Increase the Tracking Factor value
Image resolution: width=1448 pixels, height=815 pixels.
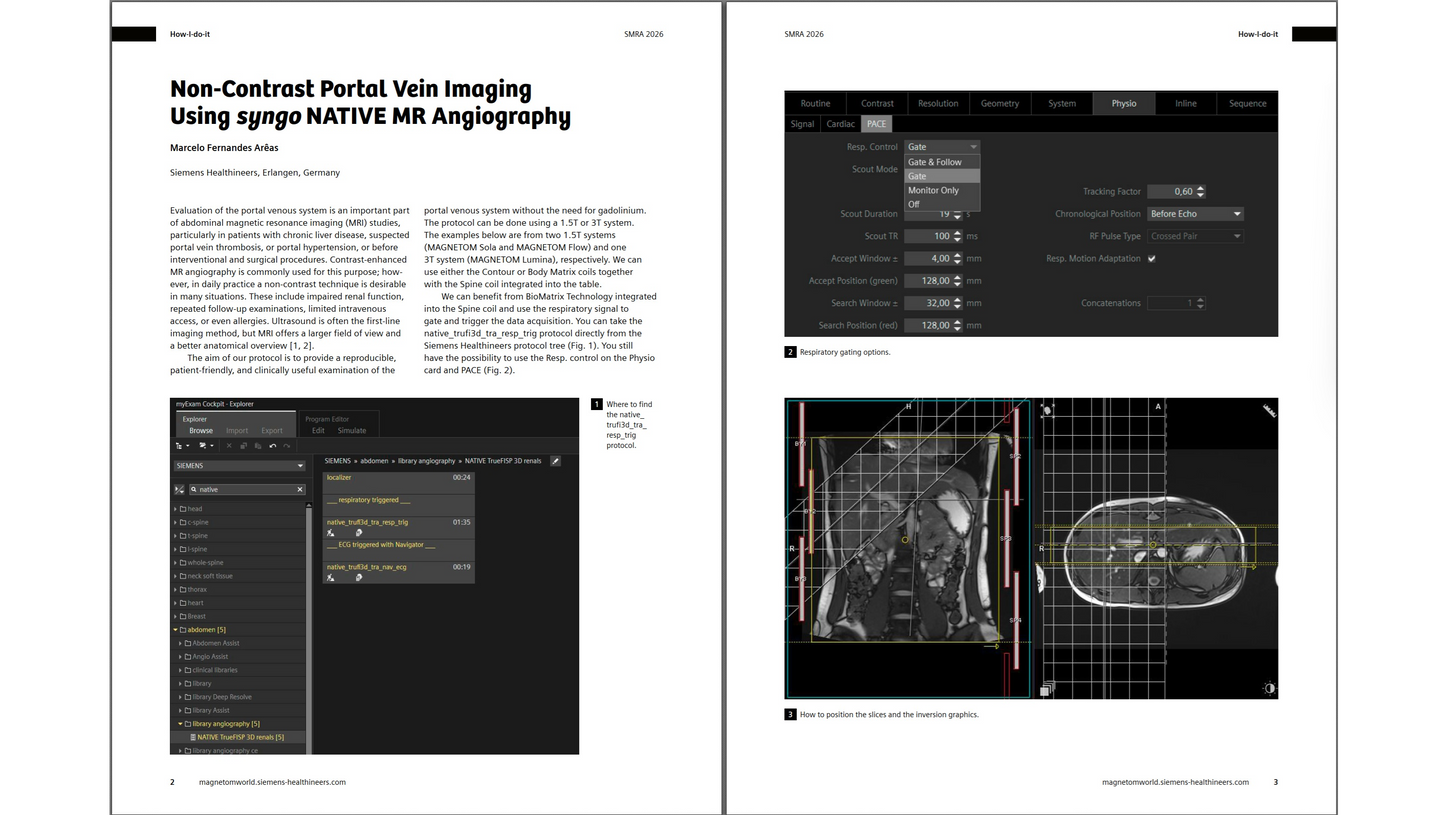[x=1200, y=188]
